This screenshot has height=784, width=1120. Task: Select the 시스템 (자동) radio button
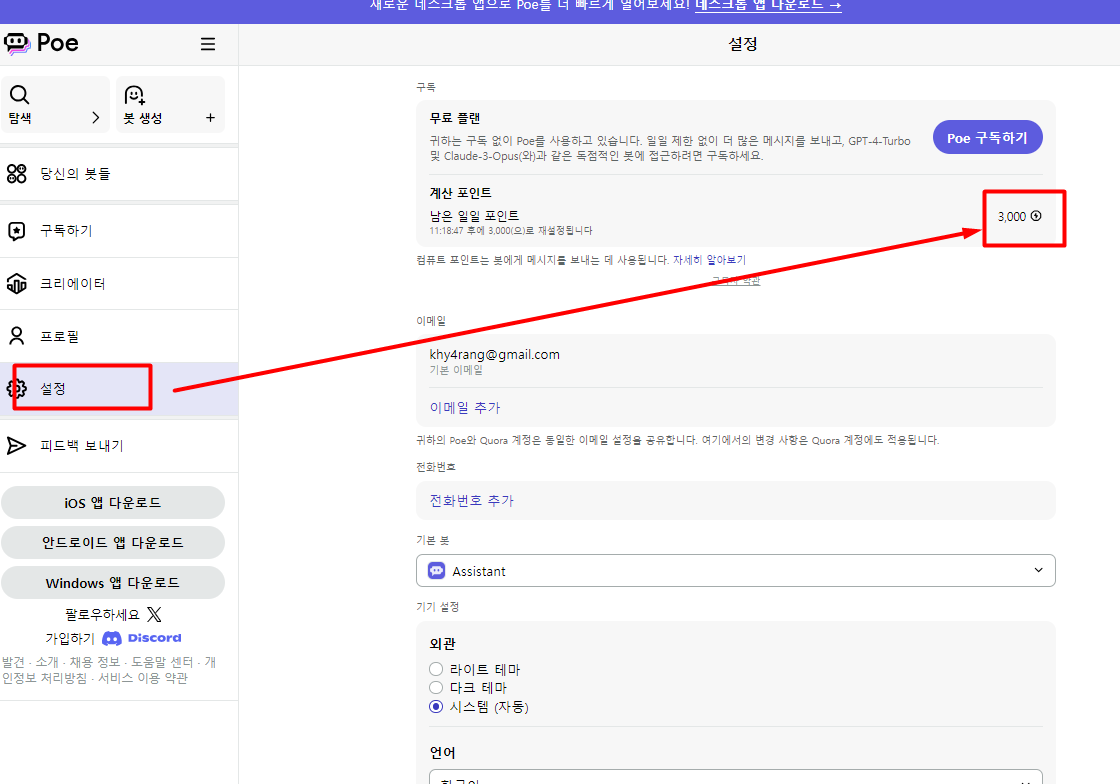point(436,707)
